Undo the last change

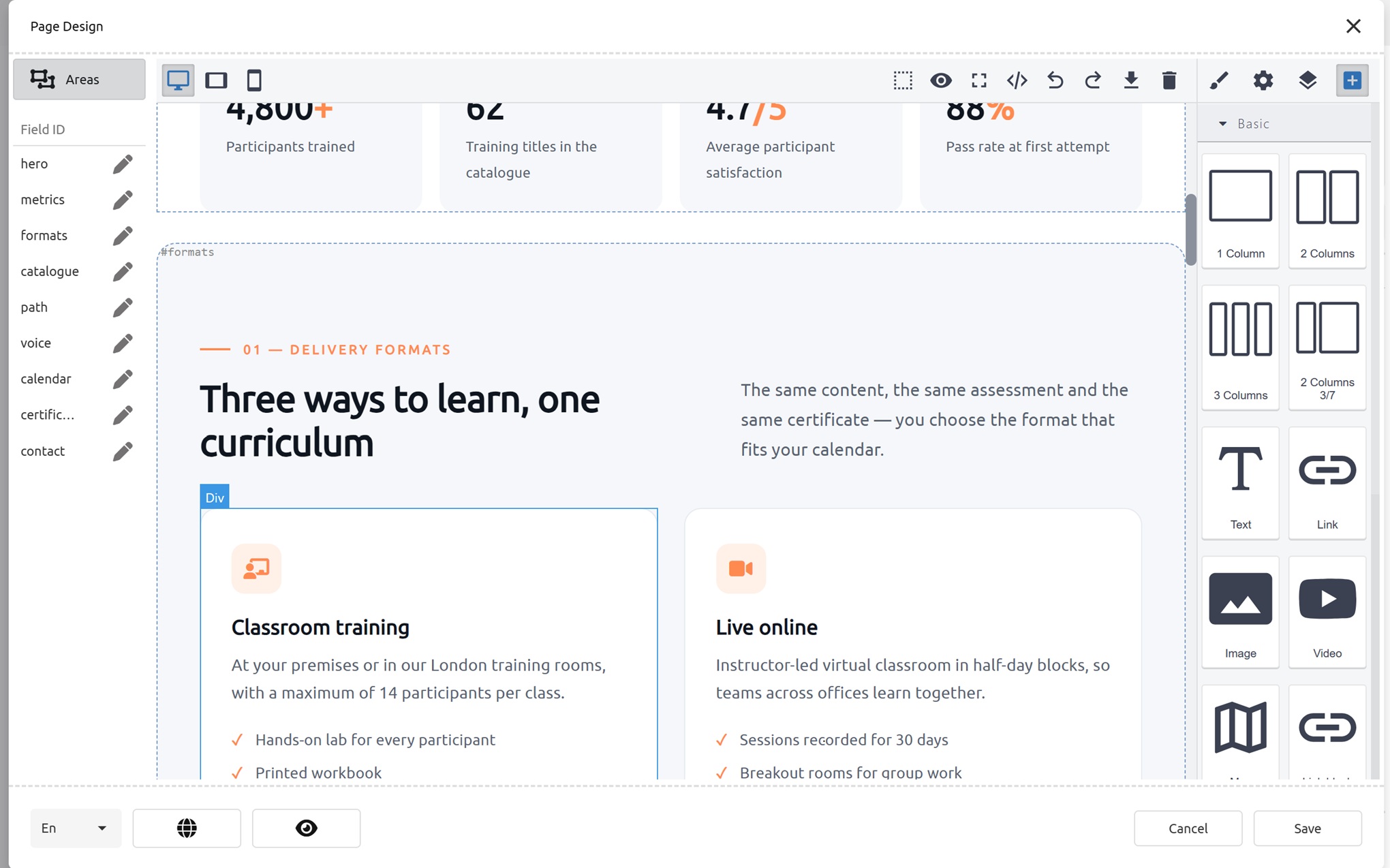point(1055,80)
